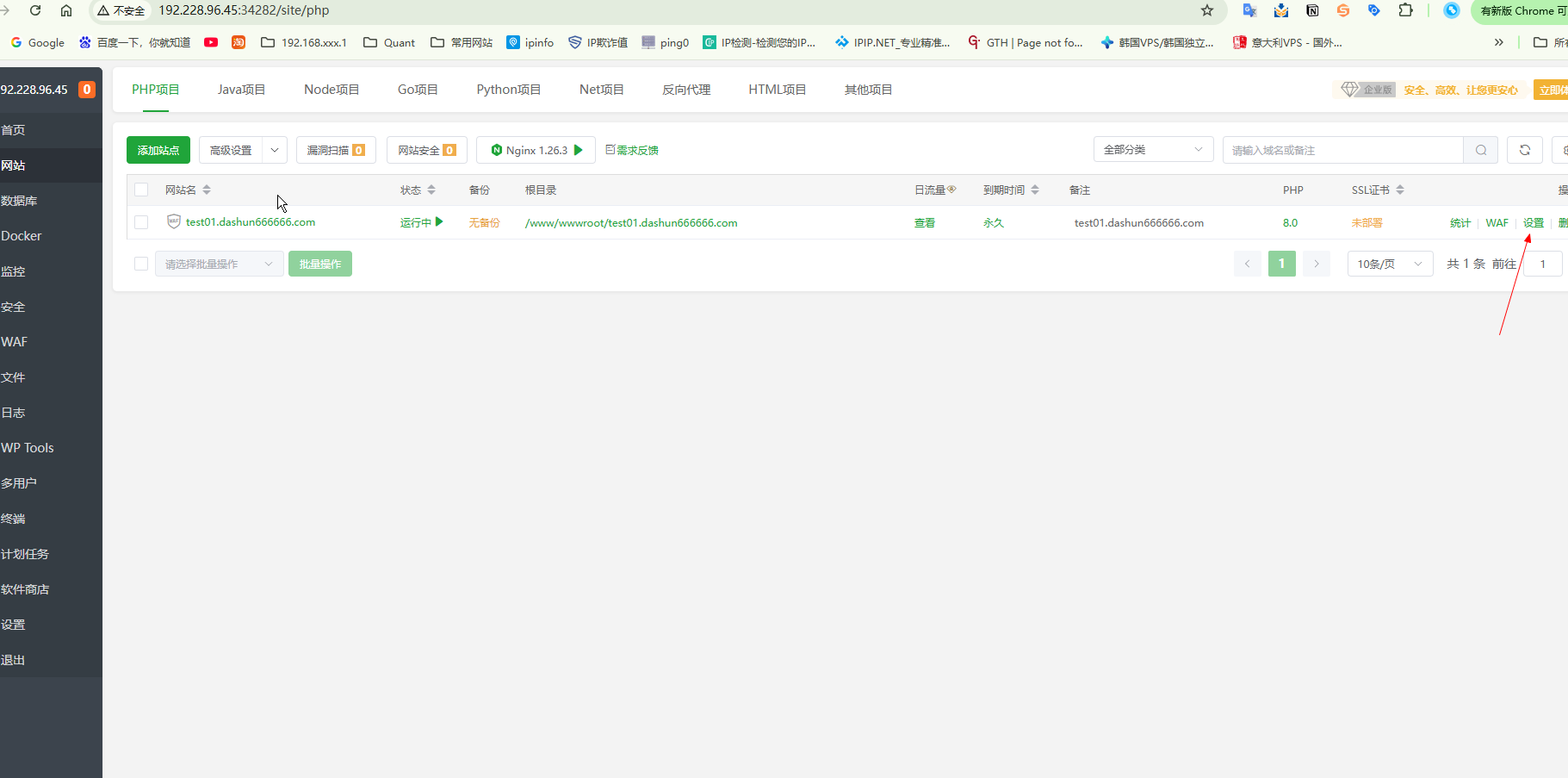
Task: Click 查看 daily traffic link
Action: [925, 222]
